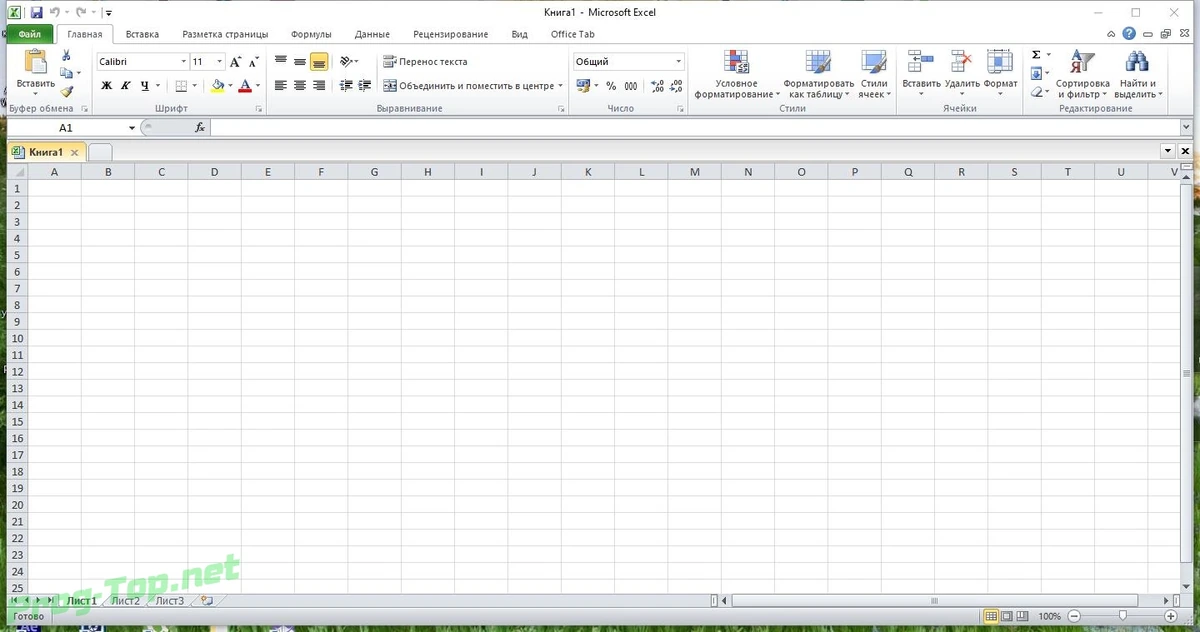
Task: Expand the Name Box A1 dropdown
Action: click(x=132, y=128)
